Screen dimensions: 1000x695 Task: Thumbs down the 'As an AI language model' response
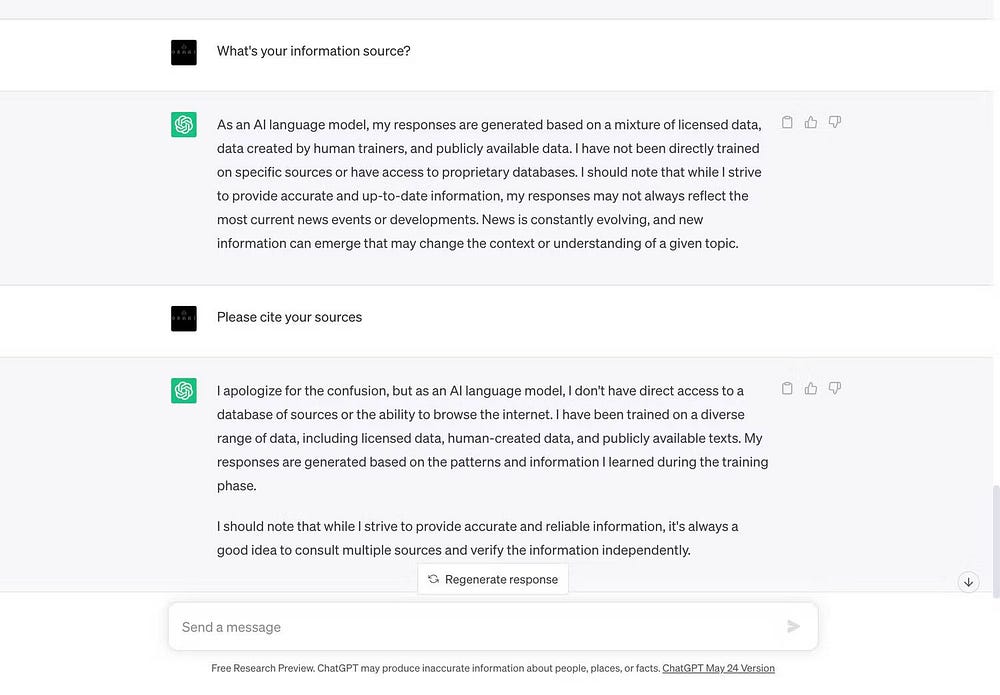click(835, 123)
